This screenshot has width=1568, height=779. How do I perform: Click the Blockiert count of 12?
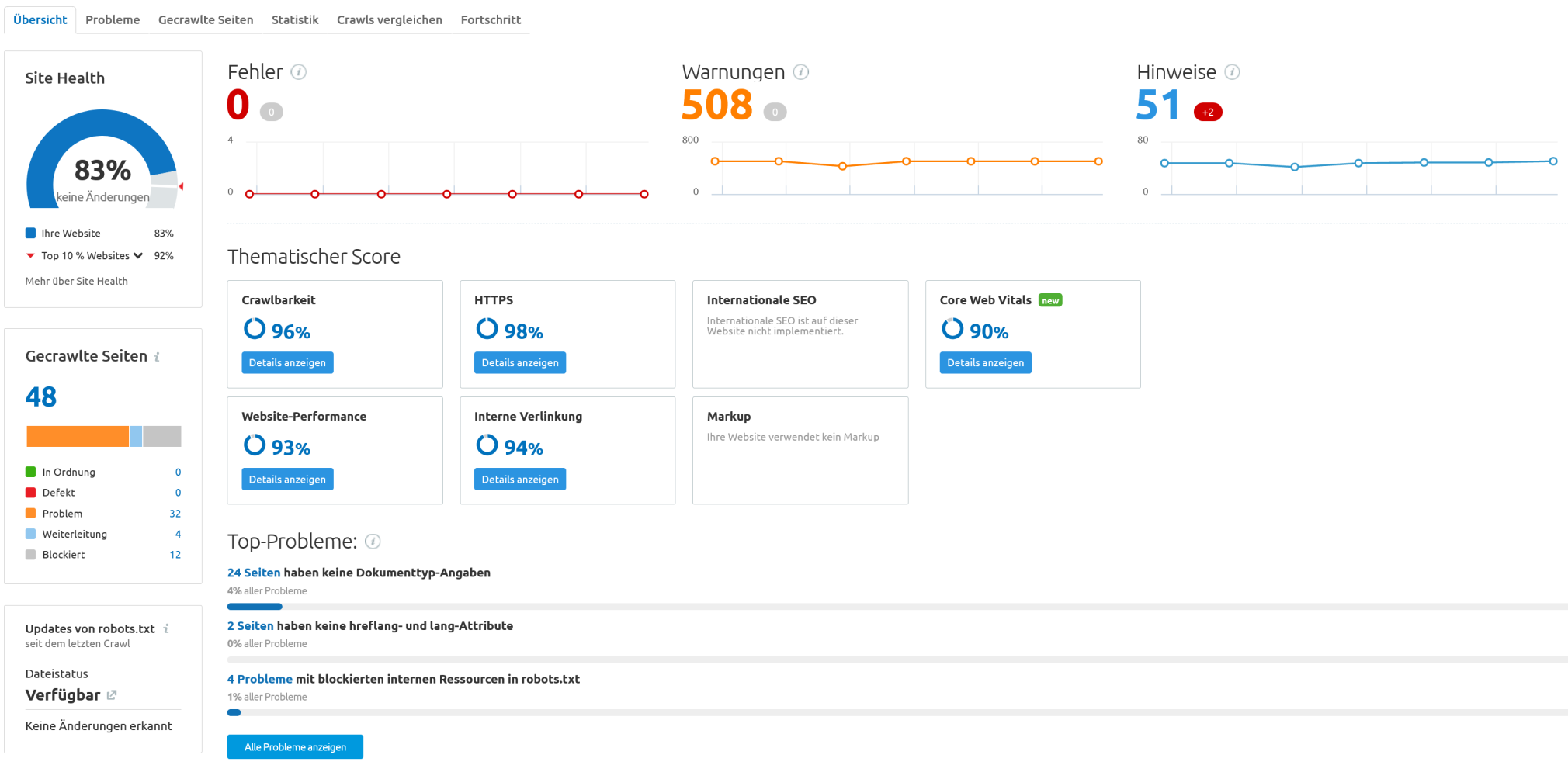175,555
